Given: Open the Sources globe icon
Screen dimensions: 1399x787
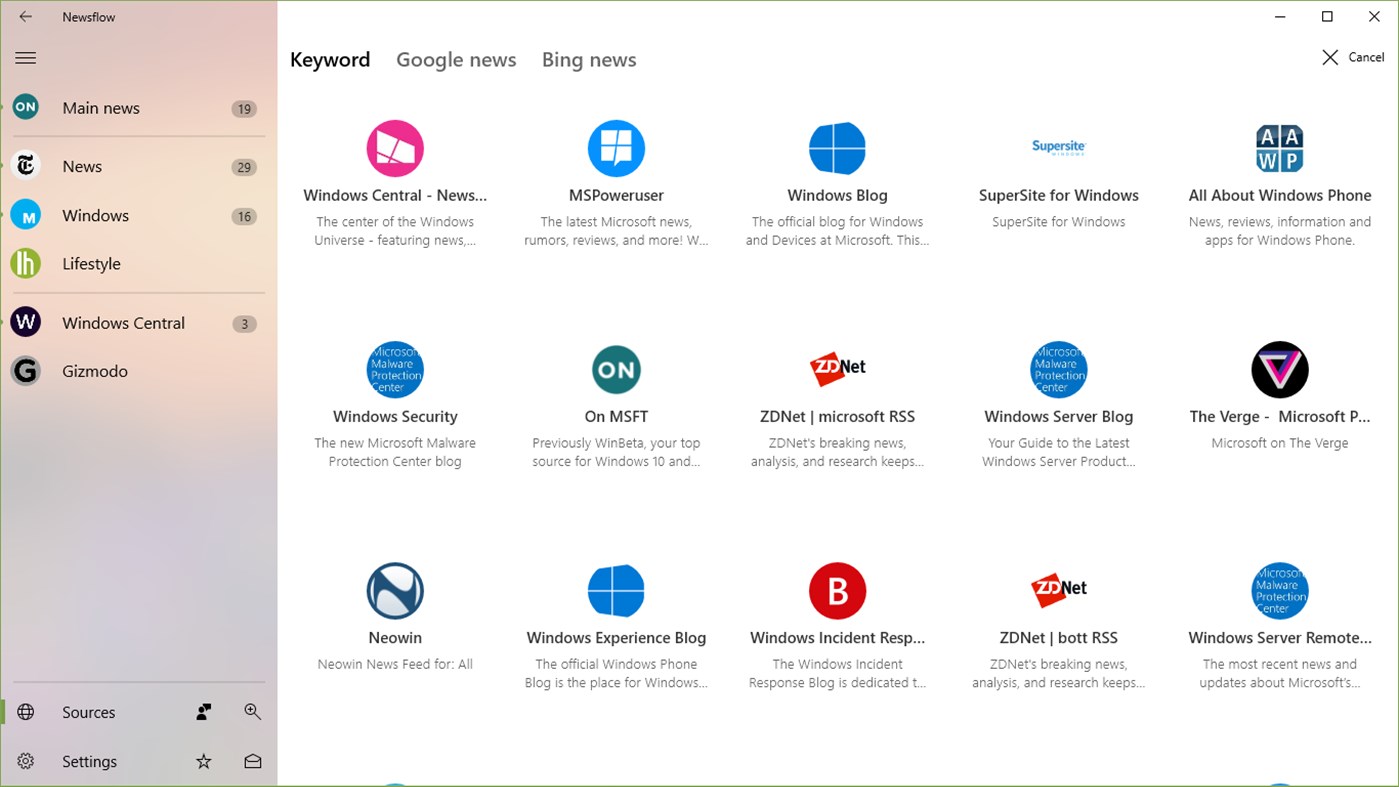Looking at the screenshot, I should pyautogui.click(x=25, y=712).
